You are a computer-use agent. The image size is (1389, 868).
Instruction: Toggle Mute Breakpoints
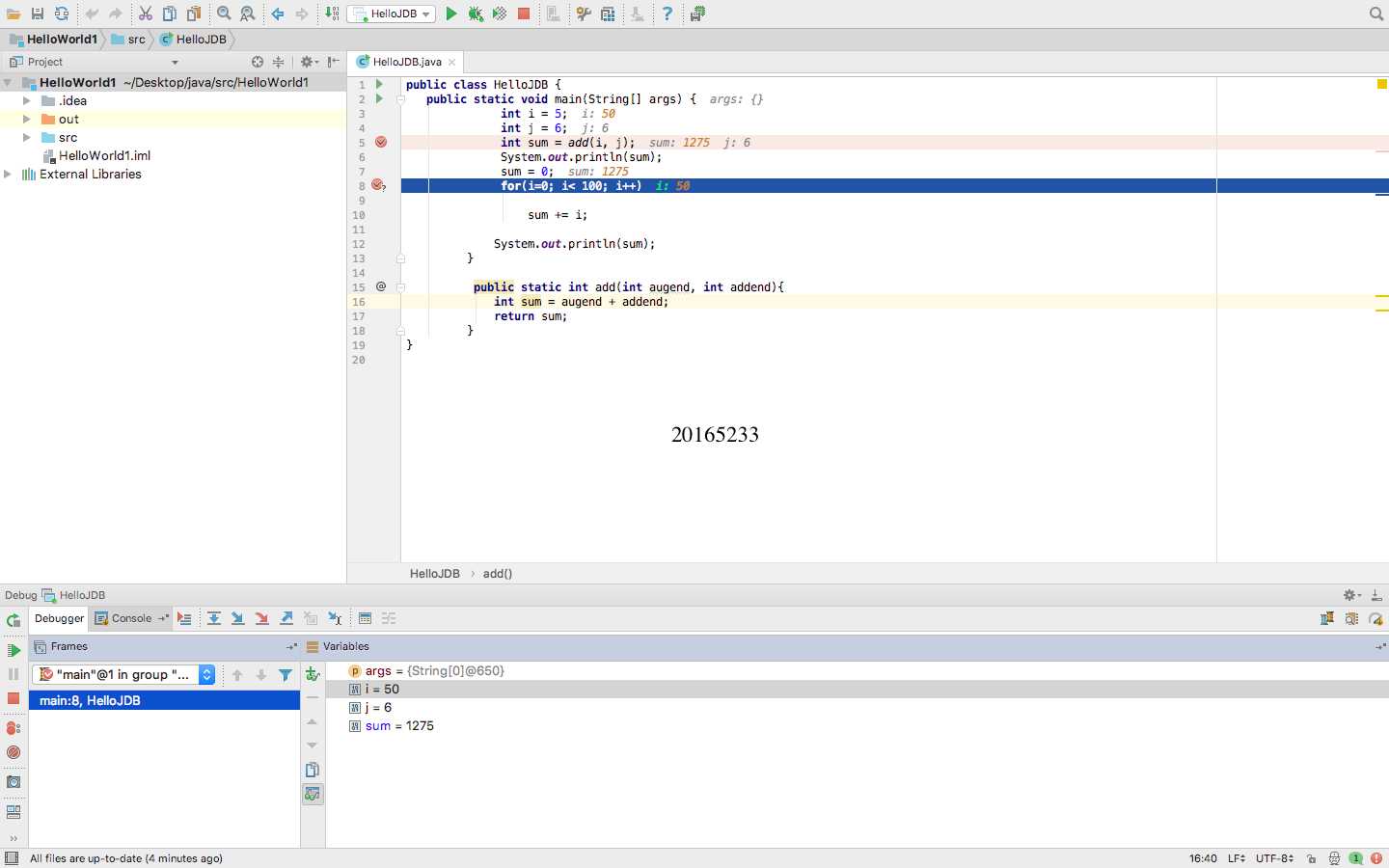14,752
